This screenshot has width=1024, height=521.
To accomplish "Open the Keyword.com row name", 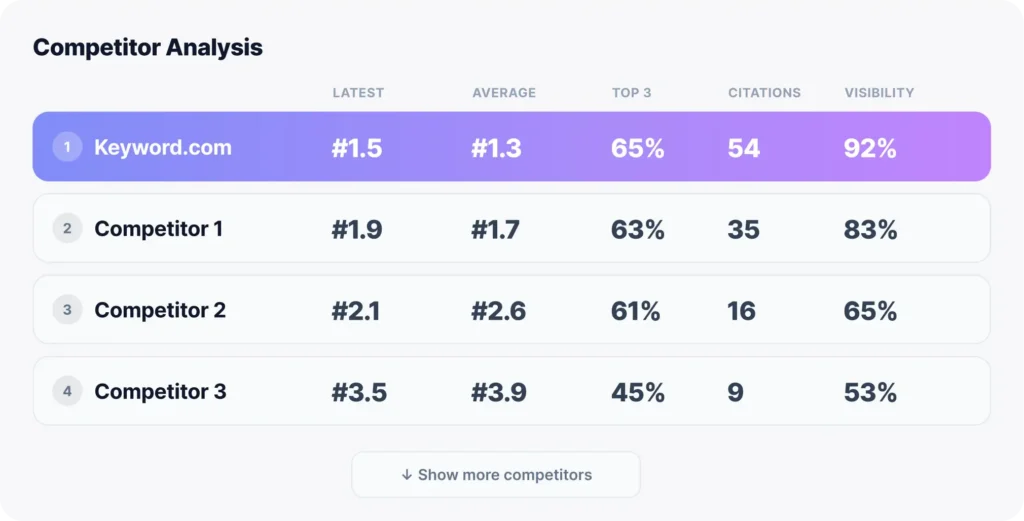I will pyautogui.click(x=163, y=147).
